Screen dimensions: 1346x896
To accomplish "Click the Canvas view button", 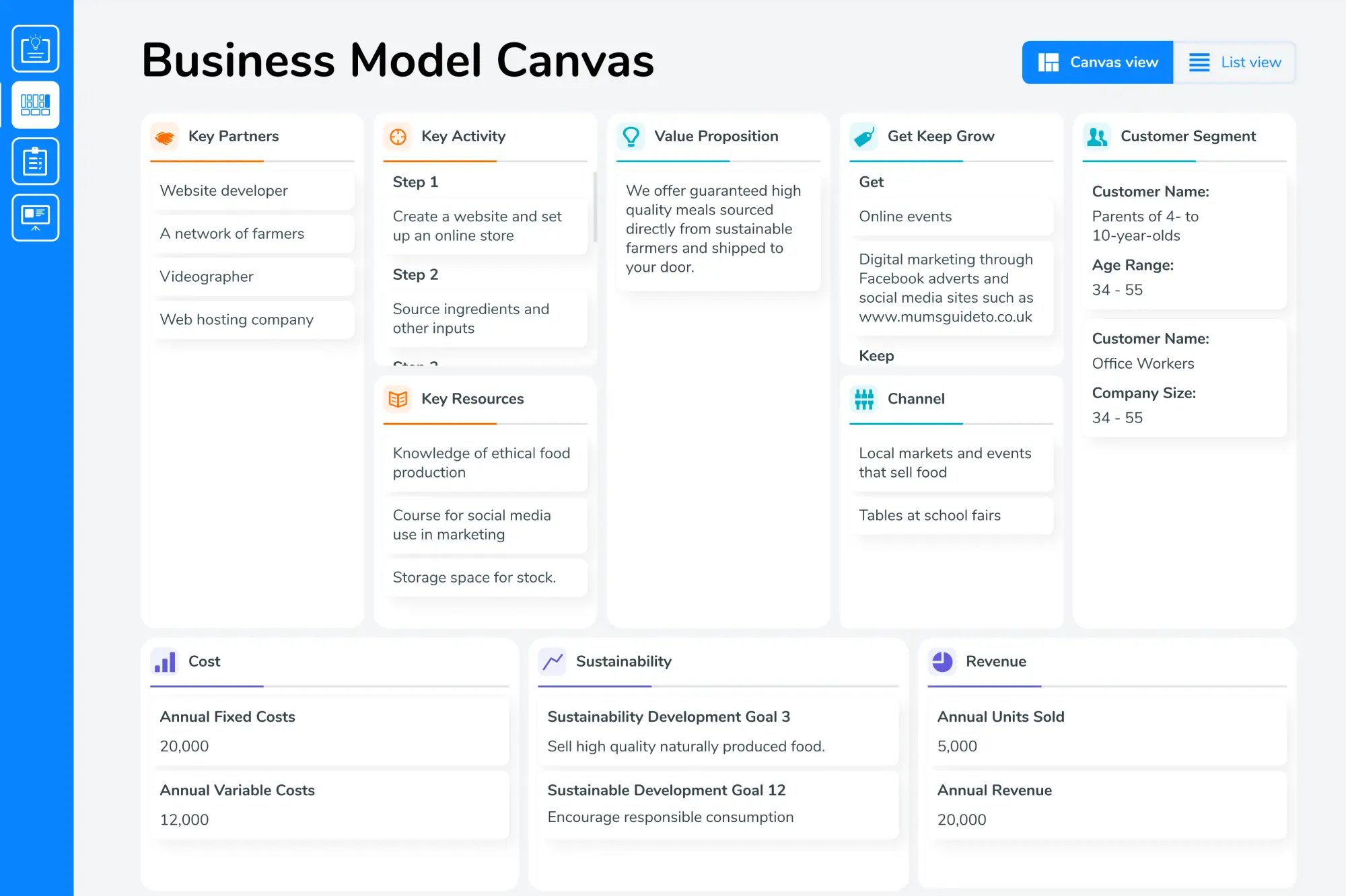I will (x=1097, y=62).
